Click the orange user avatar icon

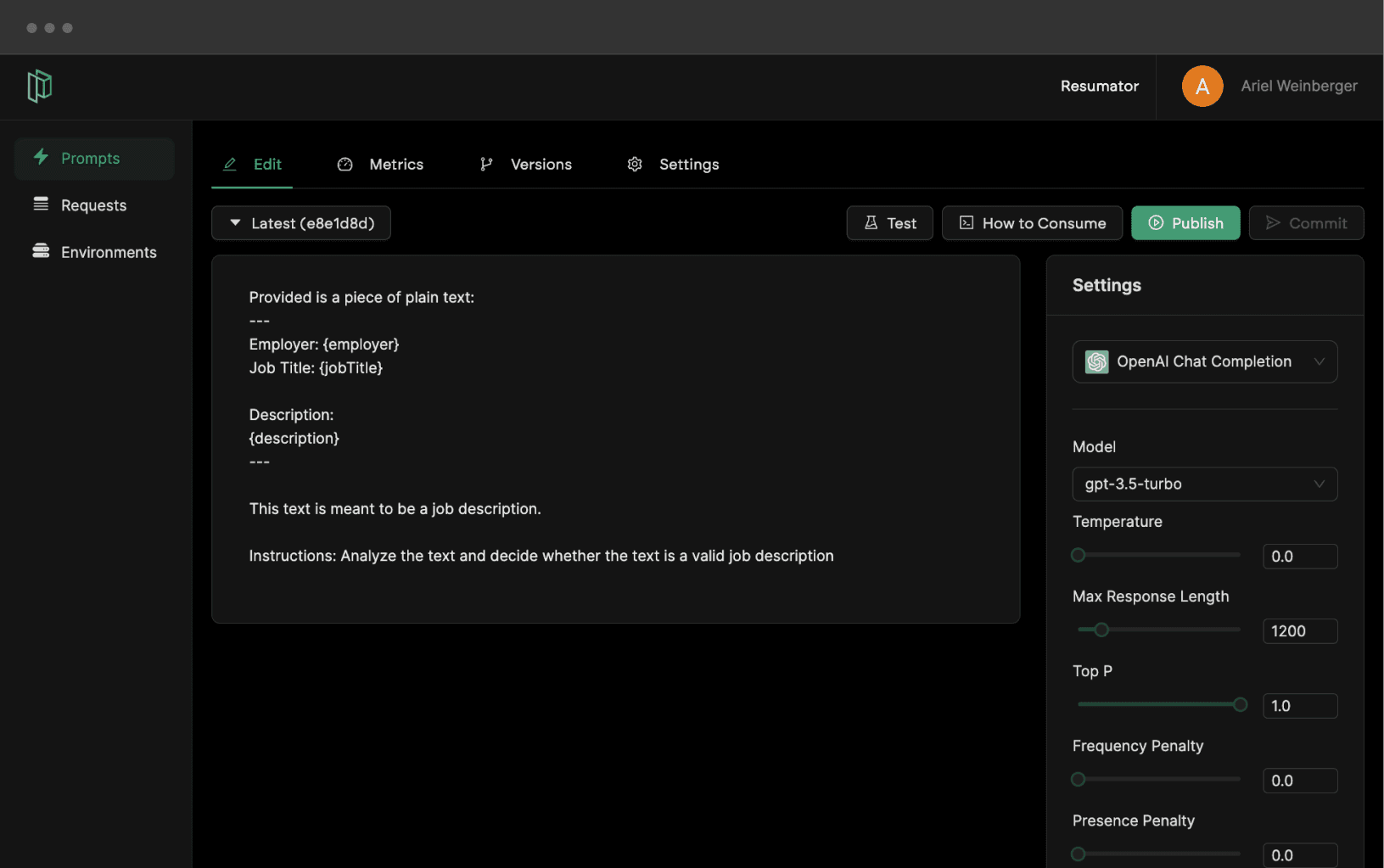pyautogui.click(x=1202, y=86)
